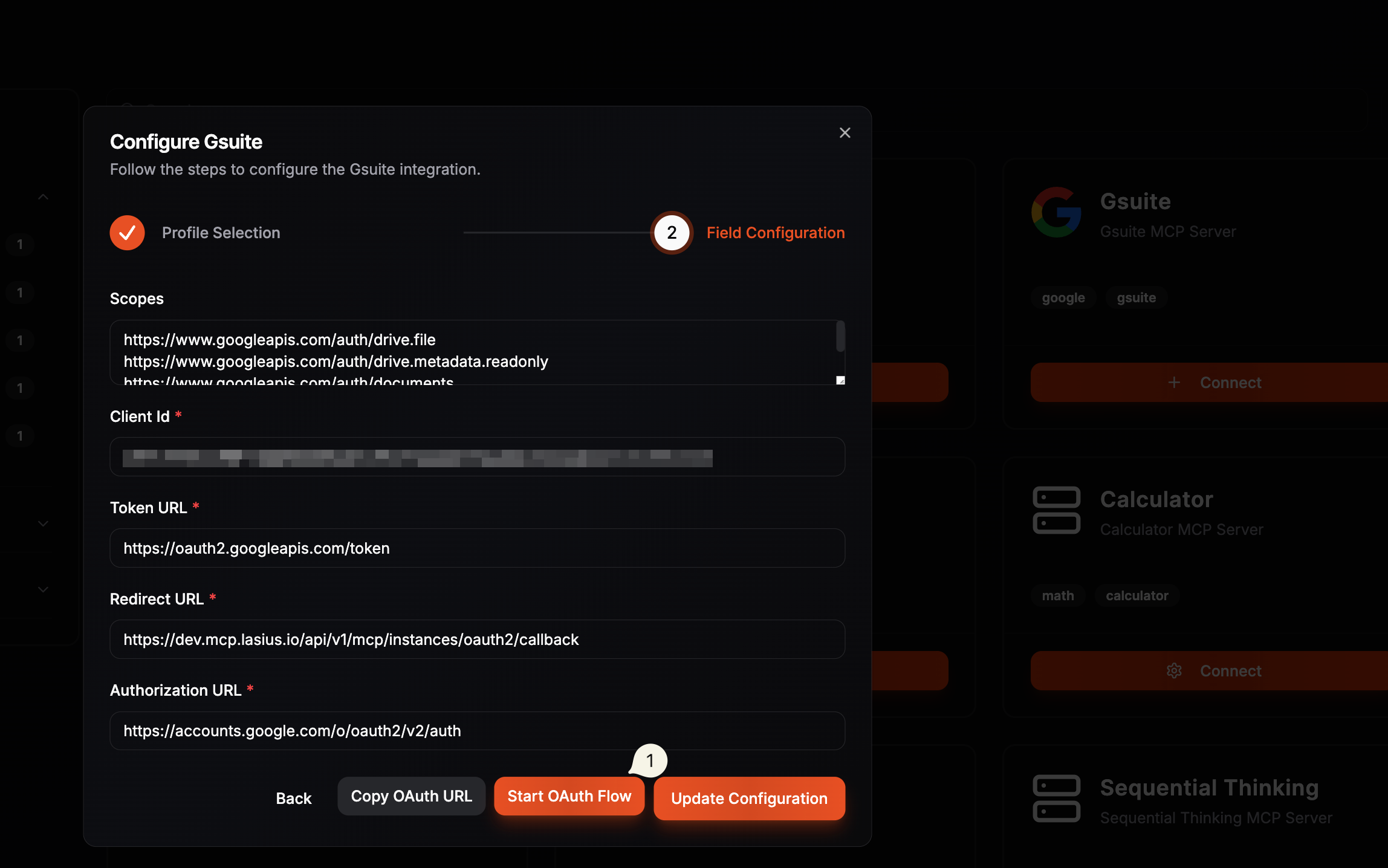
Task: Click the step 2 circle indicator
Action: point(671,232)
